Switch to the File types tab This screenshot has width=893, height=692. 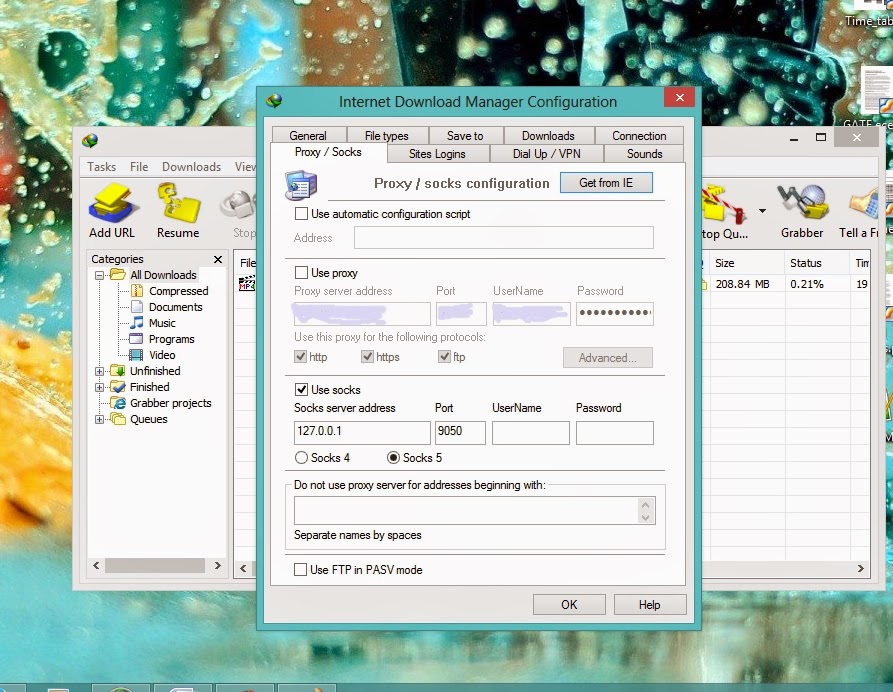387,136
